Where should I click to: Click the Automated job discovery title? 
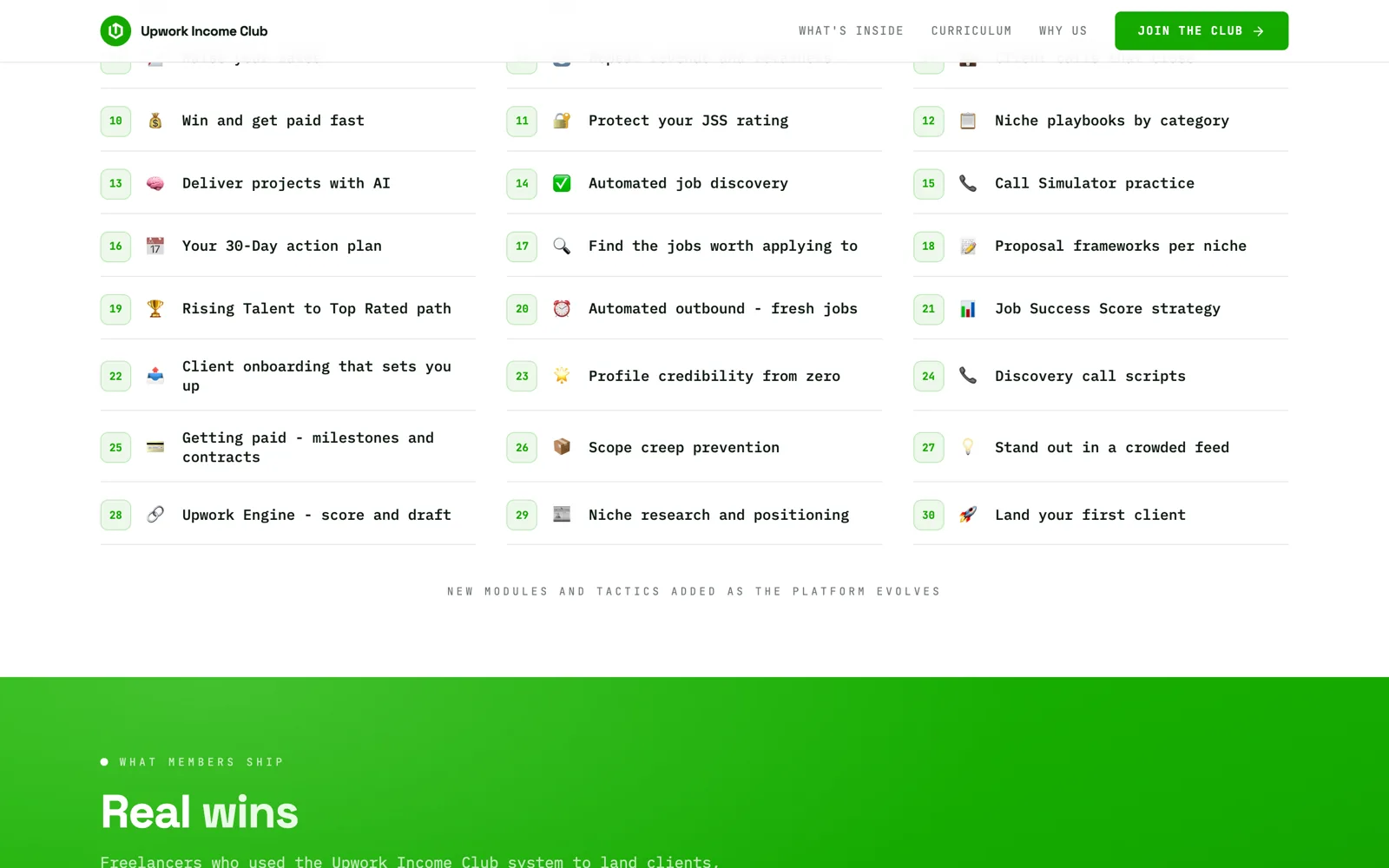pos(688,183)
